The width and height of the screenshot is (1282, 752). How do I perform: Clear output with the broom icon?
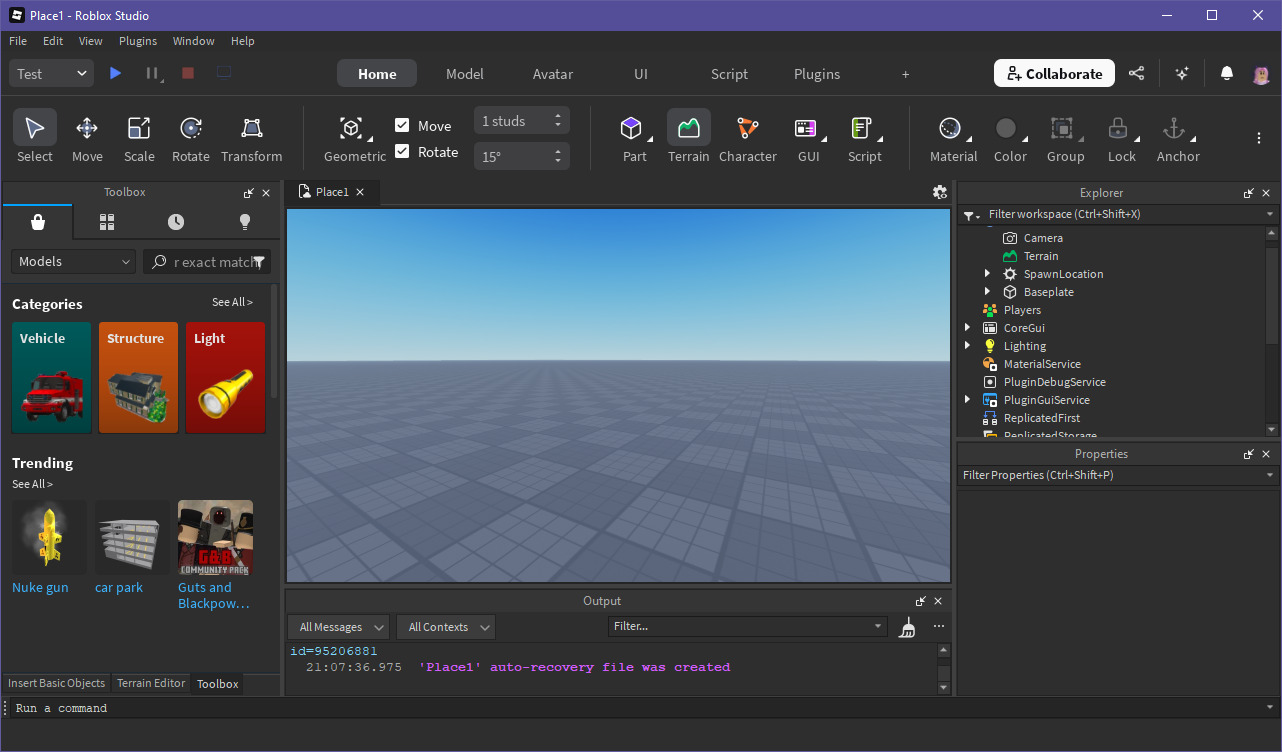(x=907, y=627)
